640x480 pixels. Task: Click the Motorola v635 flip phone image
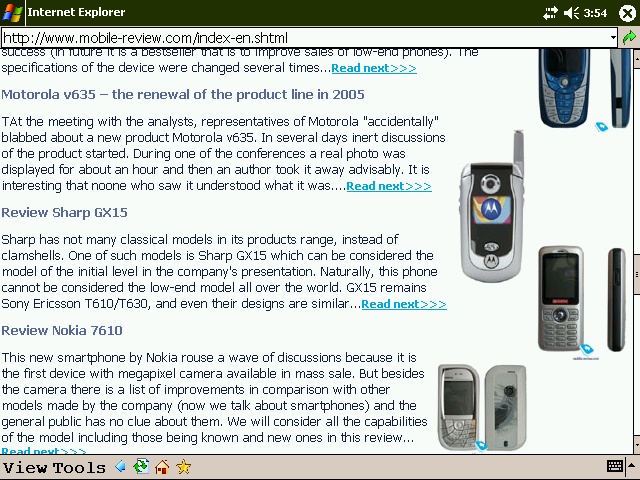tap(492, 207)
